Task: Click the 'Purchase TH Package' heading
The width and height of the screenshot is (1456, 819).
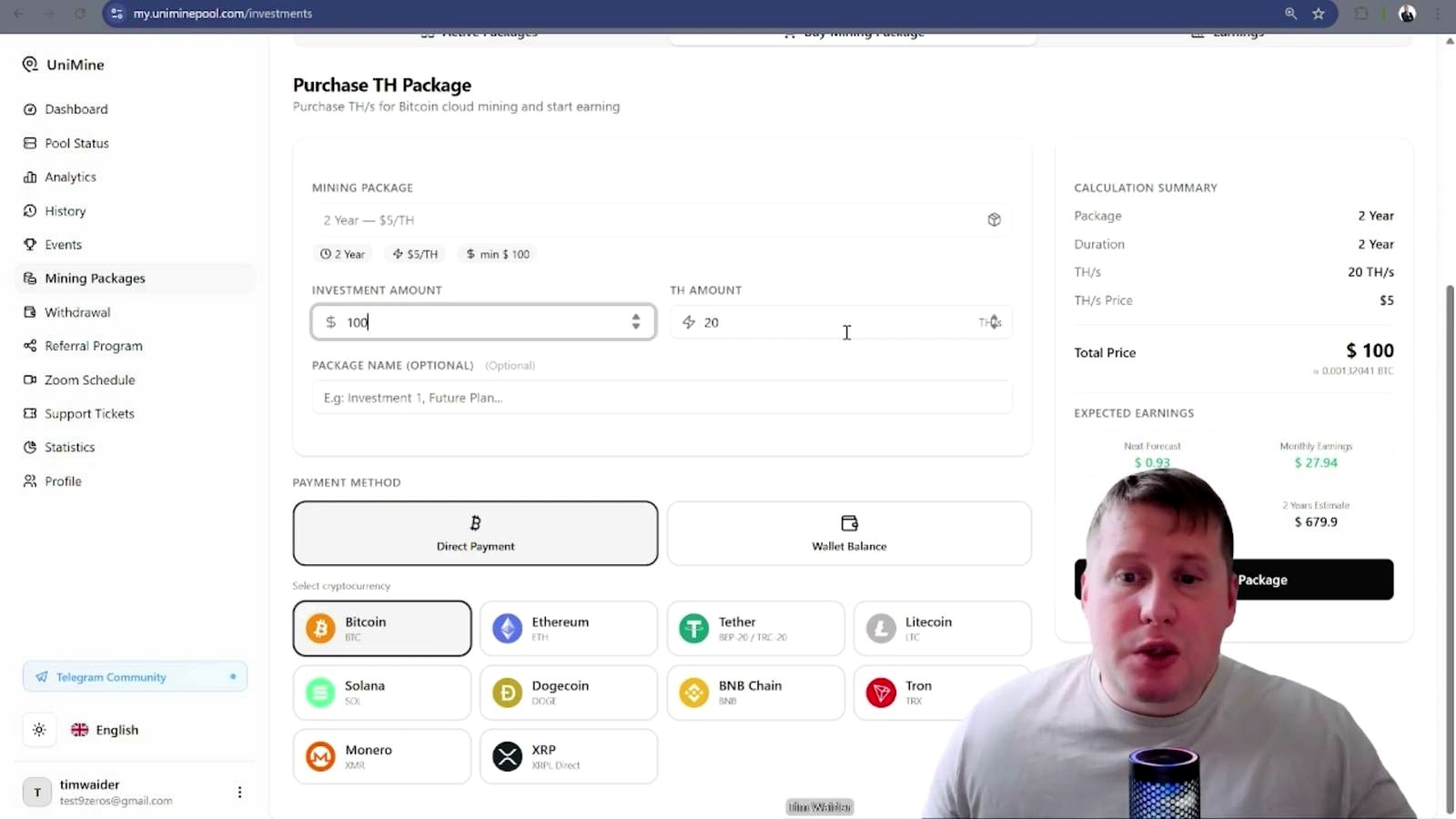Action: point(382,86)
